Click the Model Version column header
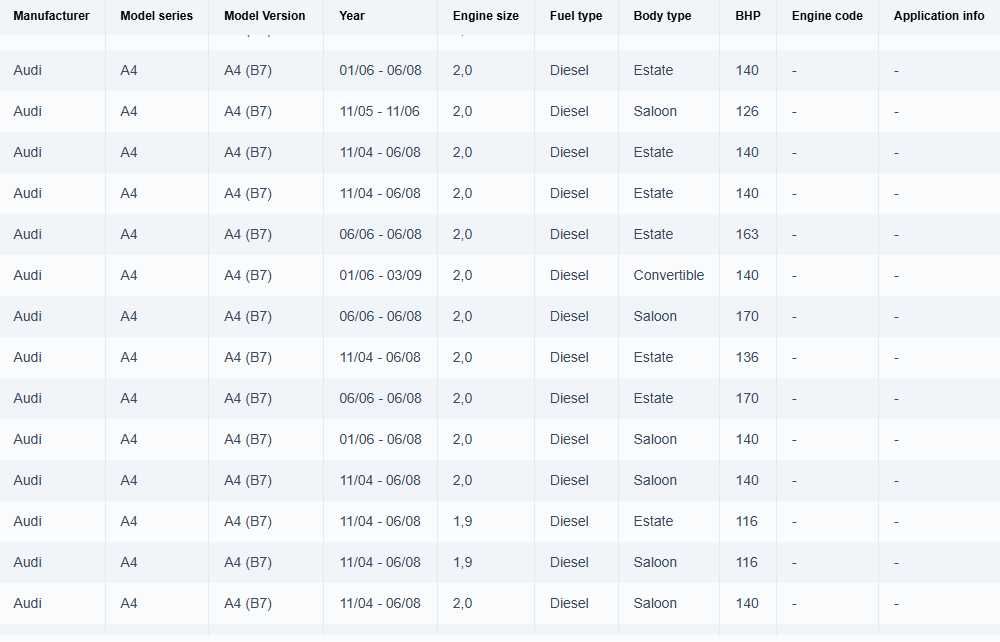Image resolution: width=1000 pixels, height=642 pixels. 265,16
